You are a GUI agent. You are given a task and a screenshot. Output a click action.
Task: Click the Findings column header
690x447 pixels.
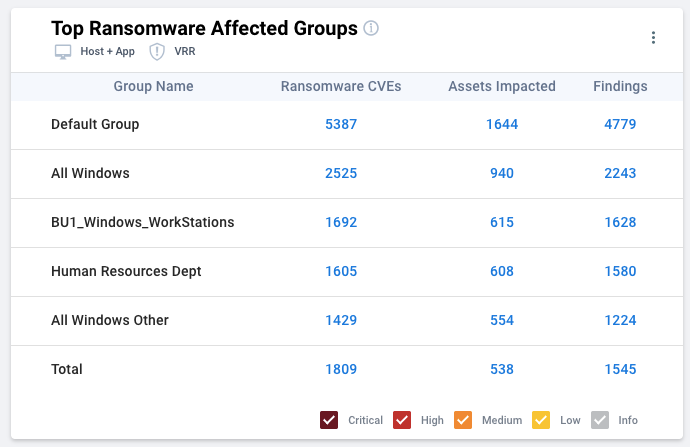[620, 86]
